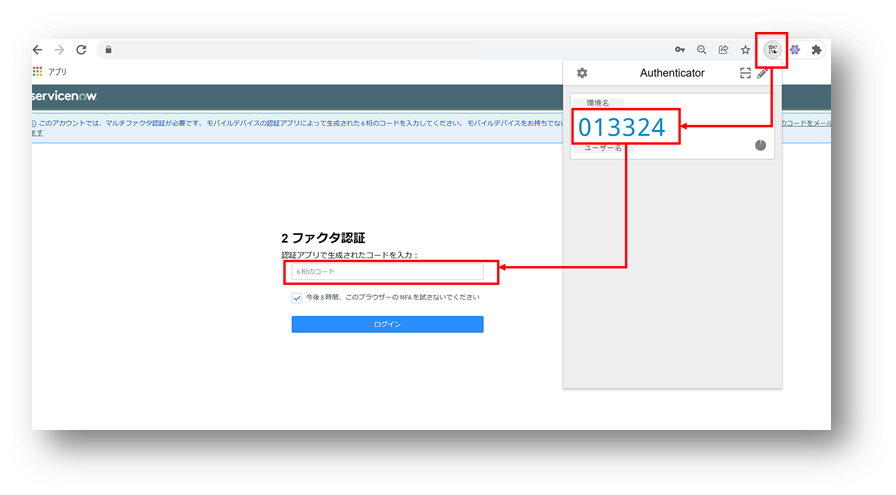Open the apps grid icon in the bookmarks bar
The height and width of the screenshot is (495, 896).
click(x=38, y=71)
